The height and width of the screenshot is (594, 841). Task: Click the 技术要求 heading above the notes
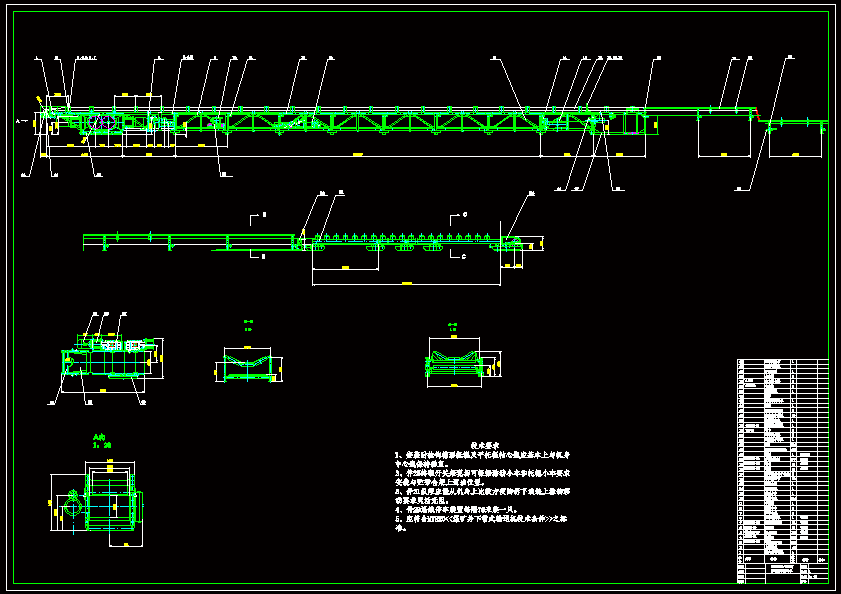485,445
